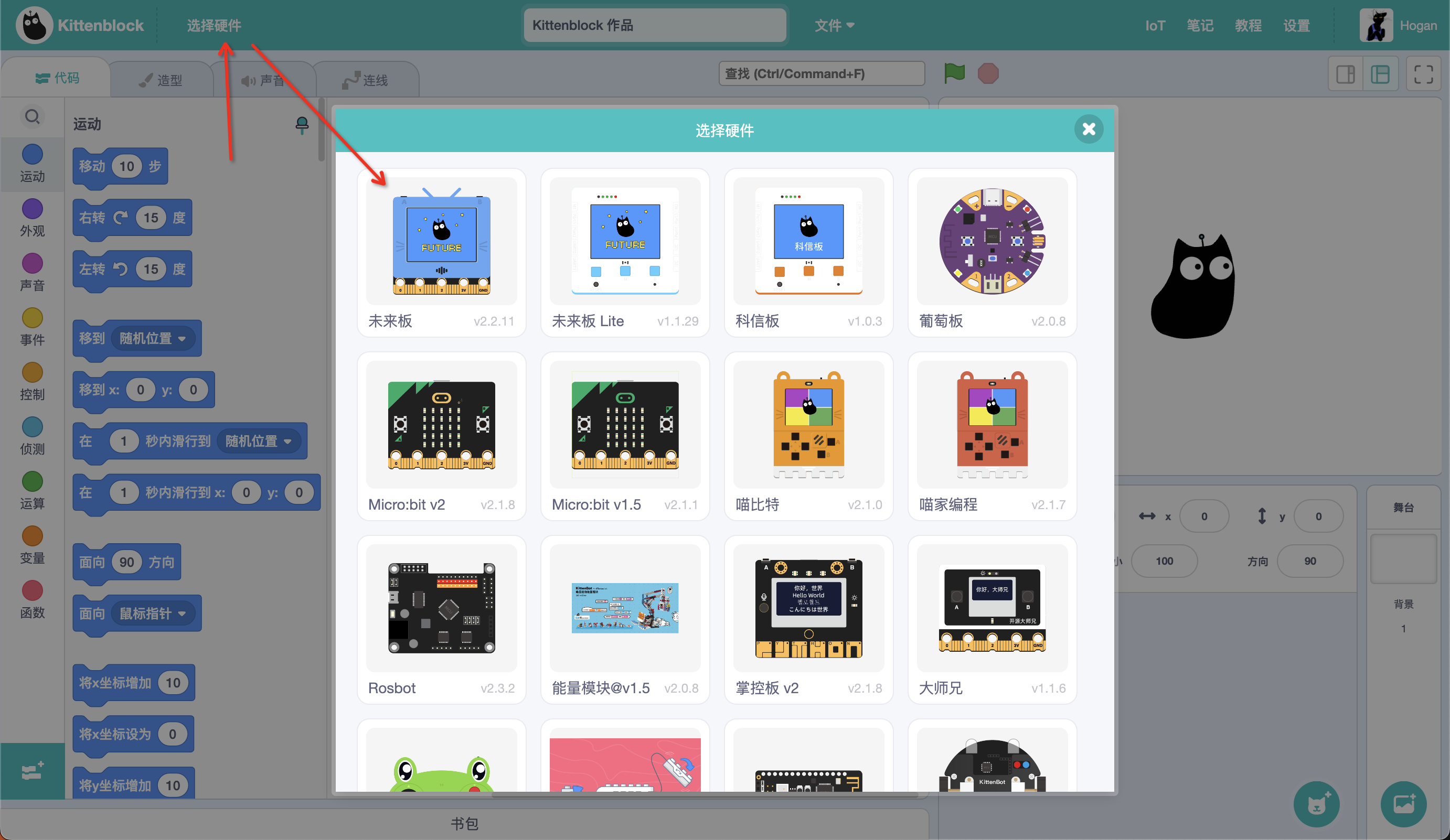Select the 事件 events category

click(x=32, y=328)
